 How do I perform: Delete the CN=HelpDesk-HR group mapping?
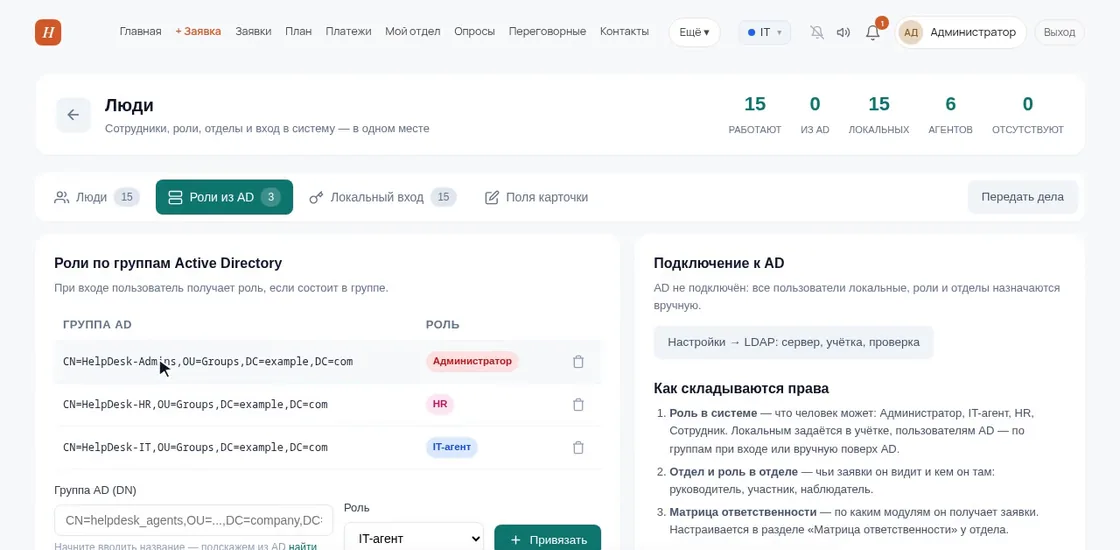click(579, 404)
